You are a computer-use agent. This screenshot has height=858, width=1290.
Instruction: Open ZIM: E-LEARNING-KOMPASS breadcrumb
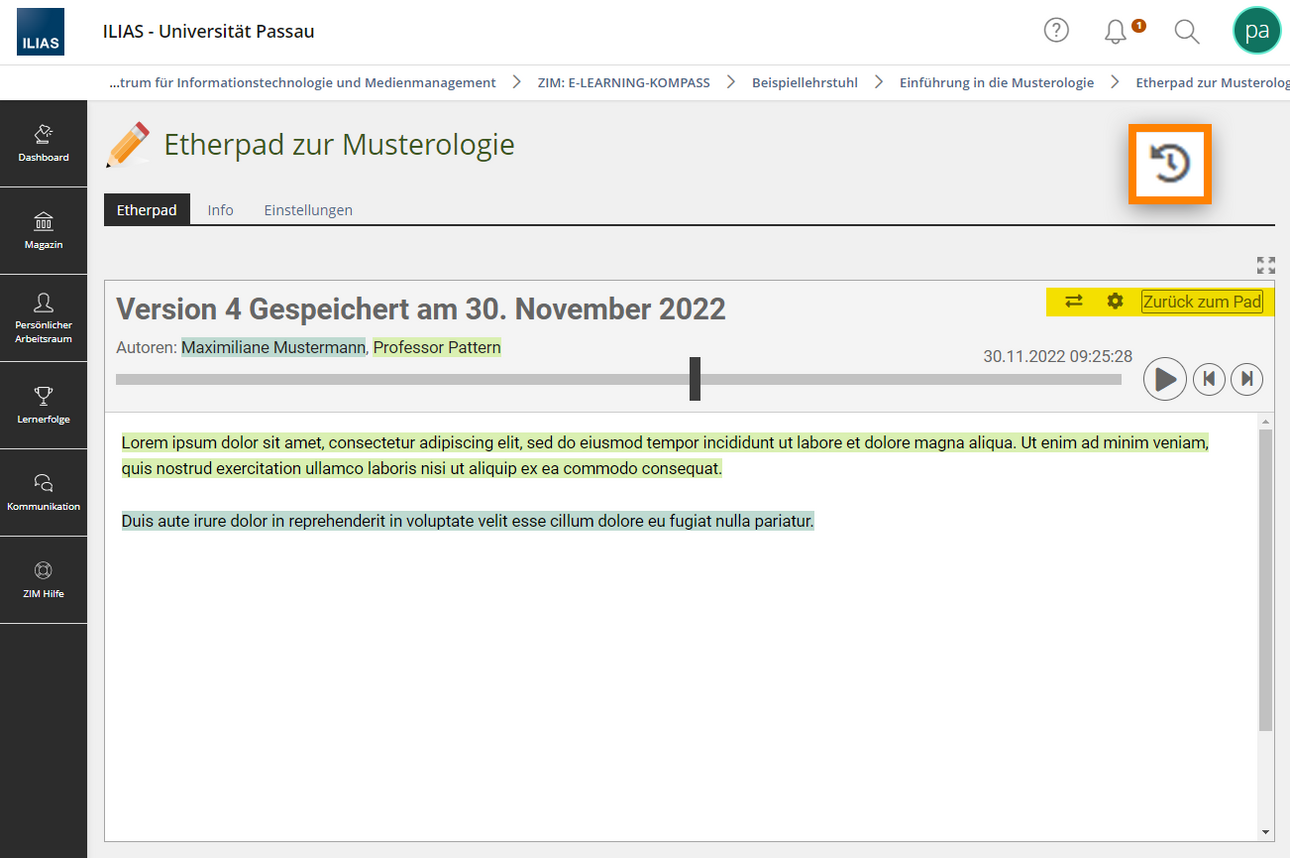coord(624,82)
